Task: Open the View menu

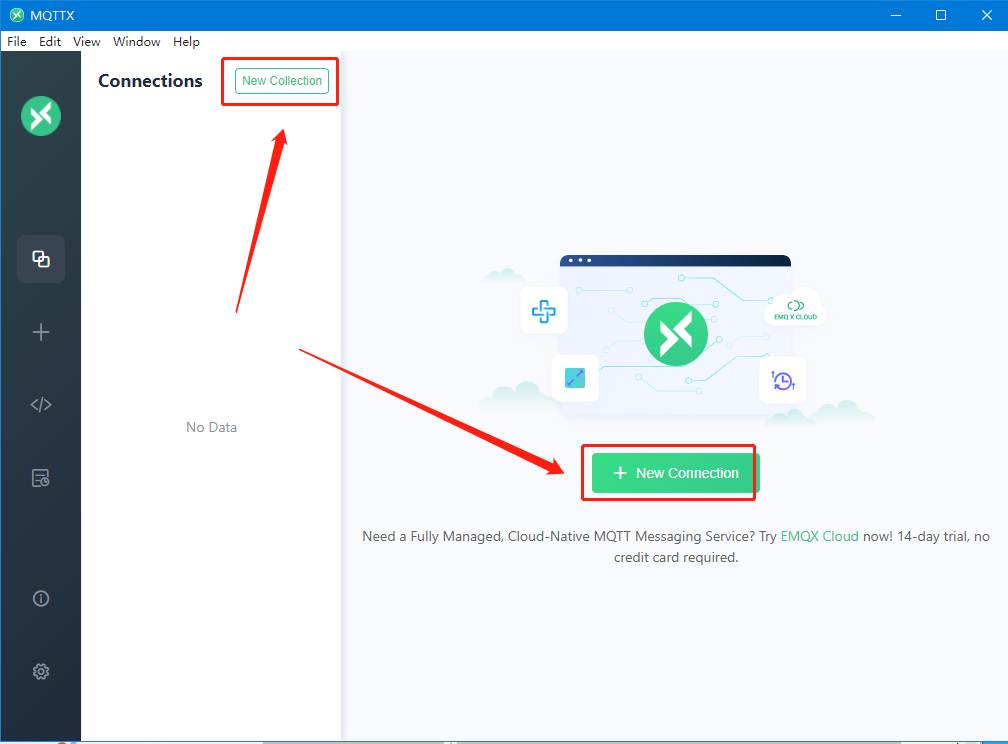Action: (87, 42)
